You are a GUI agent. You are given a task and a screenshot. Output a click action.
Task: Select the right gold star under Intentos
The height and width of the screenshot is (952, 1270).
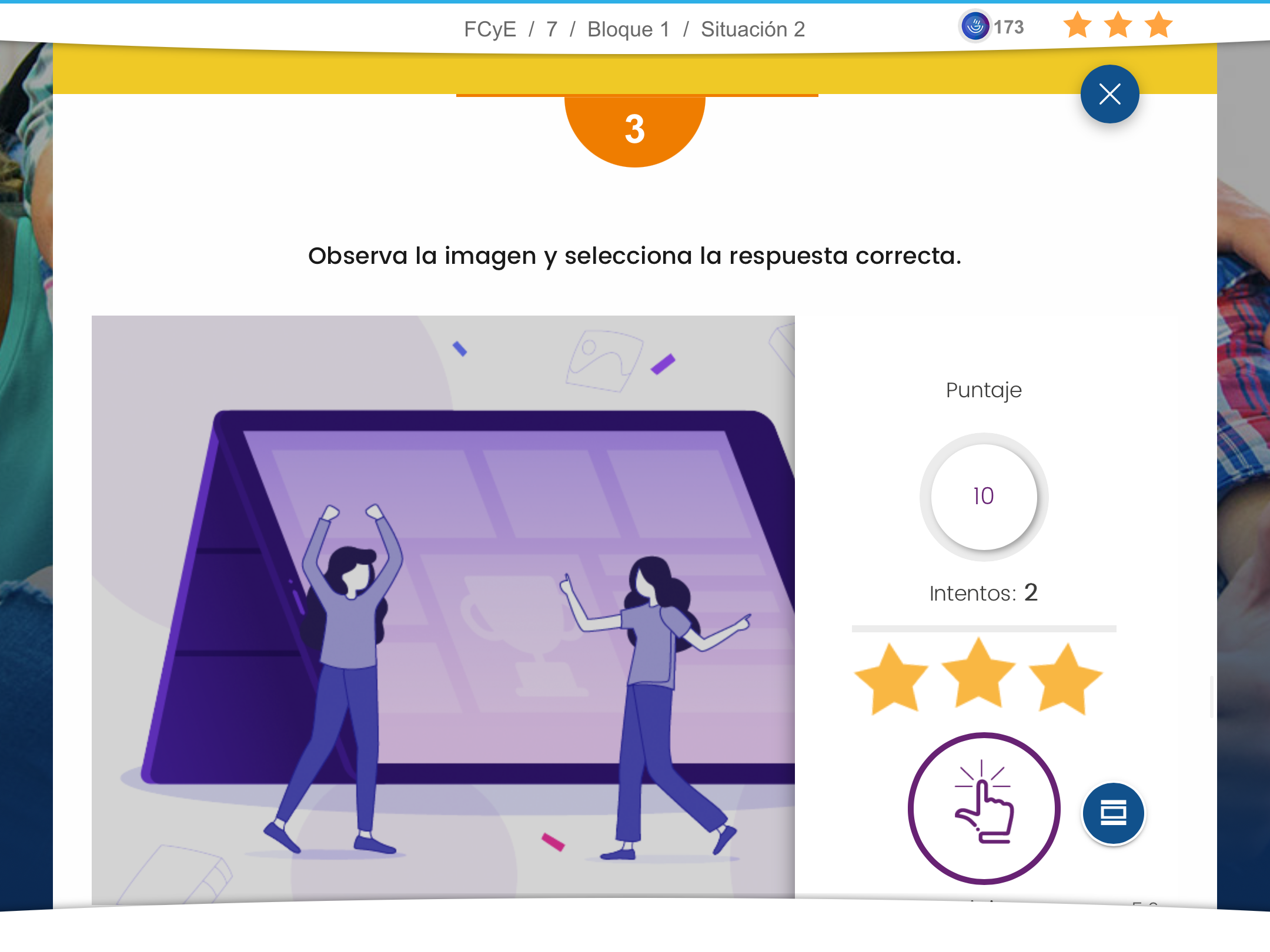[x=1065, y=679]
